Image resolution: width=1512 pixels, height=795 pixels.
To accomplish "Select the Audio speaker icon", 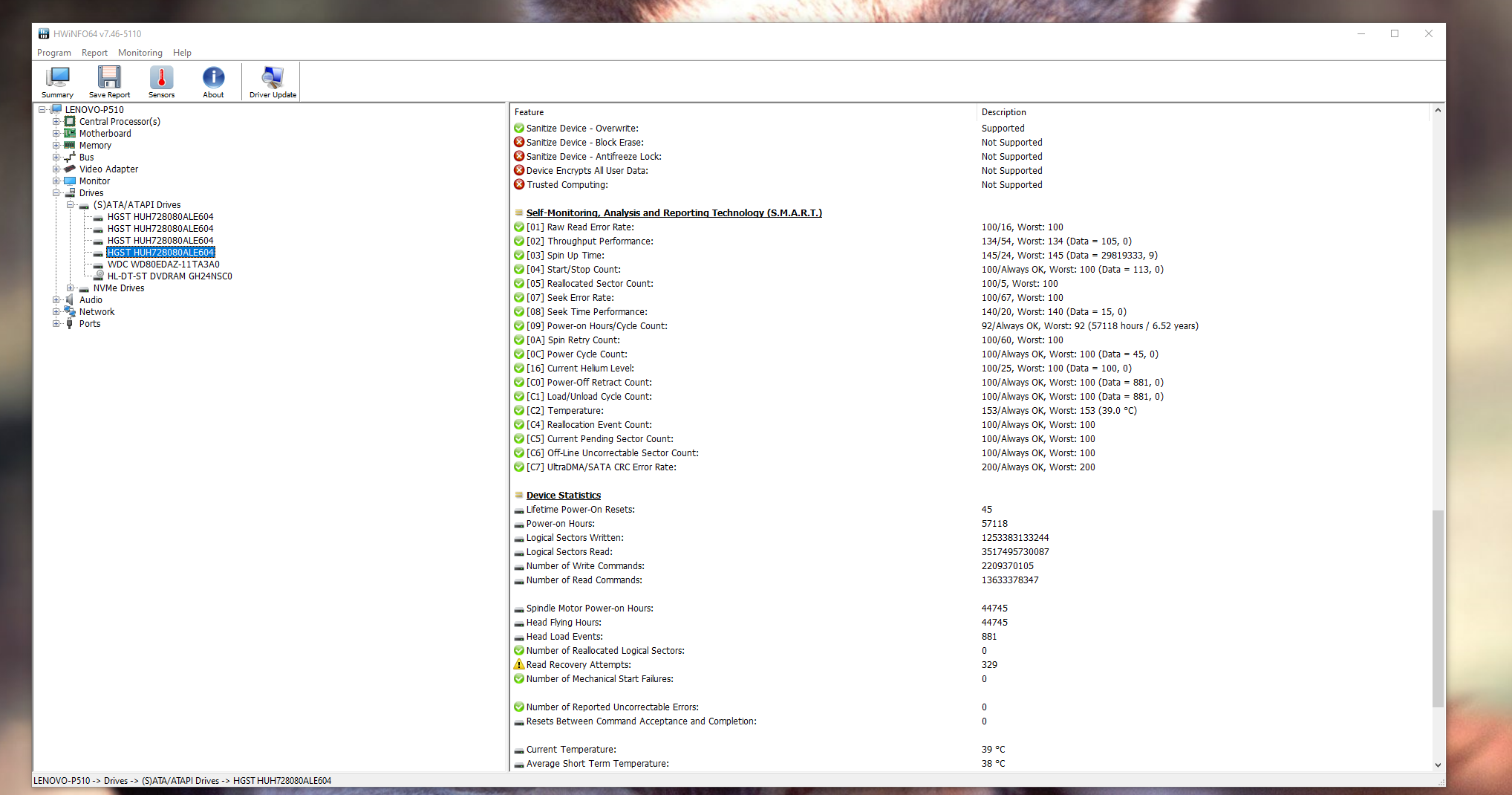I will pos(70,299).
